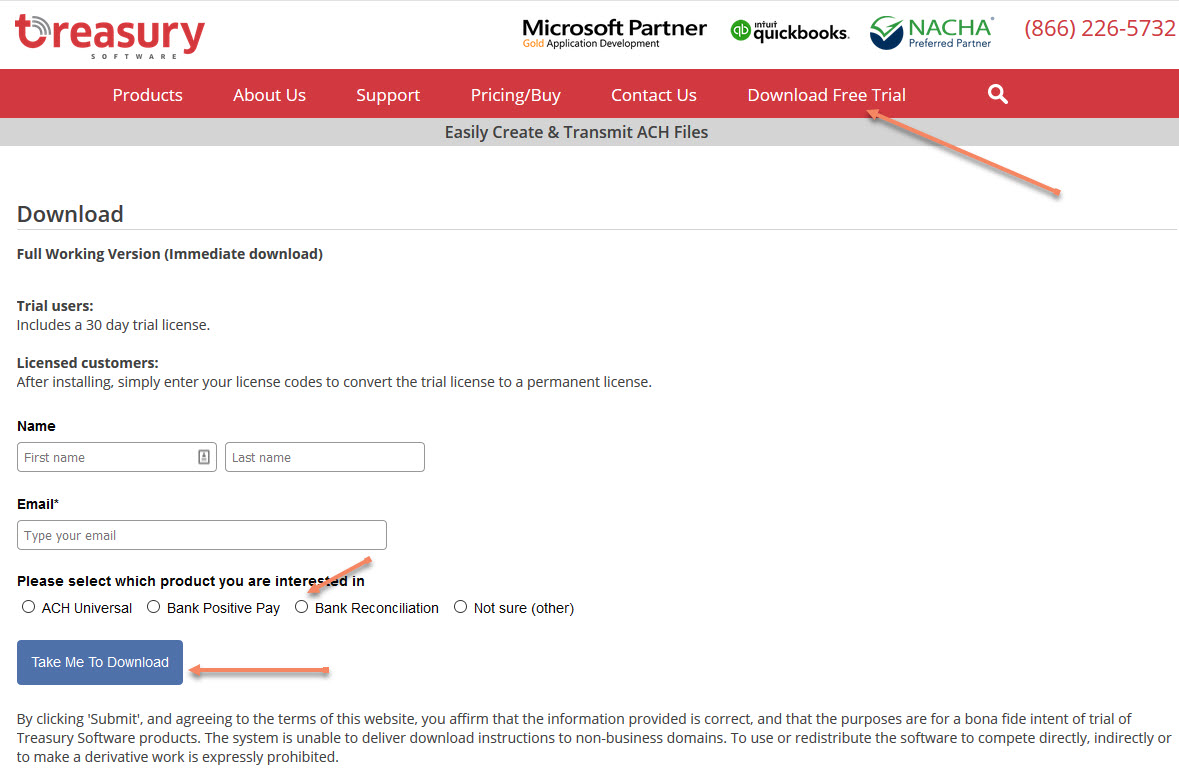1179x780 pixels.
Task: Navigate to Contact Us
Action: coord(653,95)
